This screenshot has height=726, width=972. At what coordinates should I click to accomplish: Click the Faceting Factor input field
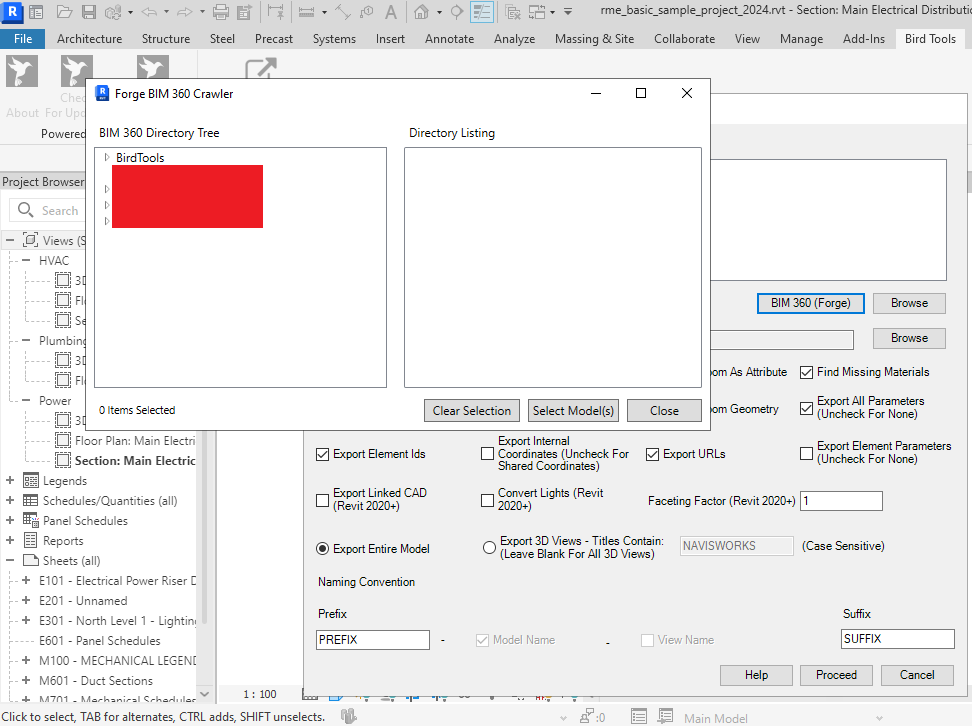coord(841,500)
